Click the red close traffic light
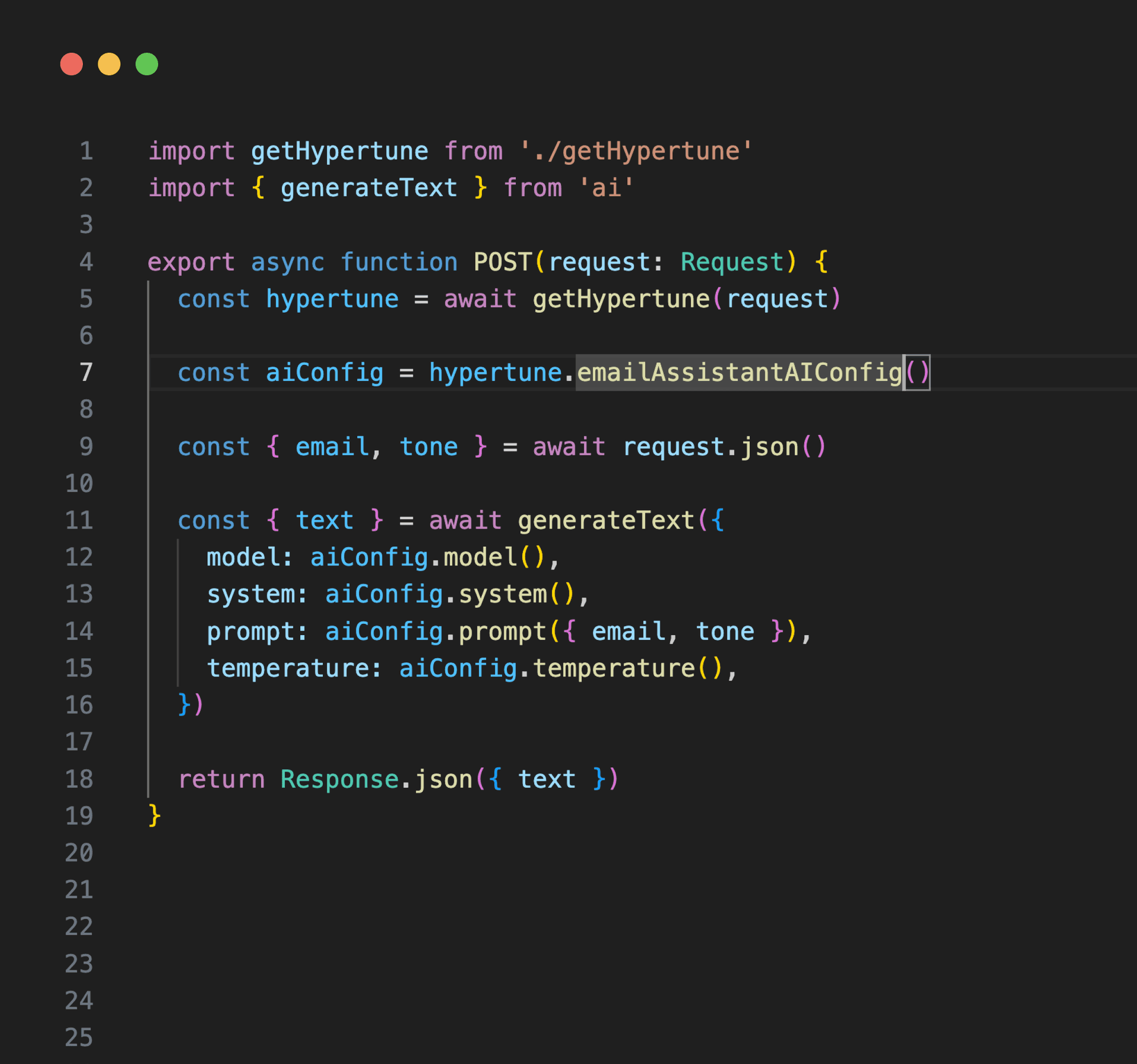 click(71, 64)
